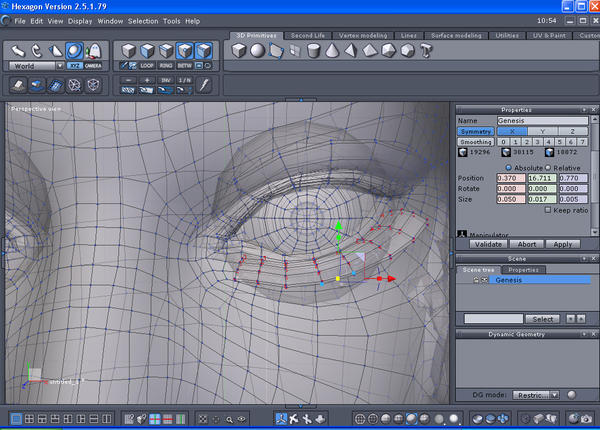
Task: Open the Selection menu
Action: click(x=143, y=20)
